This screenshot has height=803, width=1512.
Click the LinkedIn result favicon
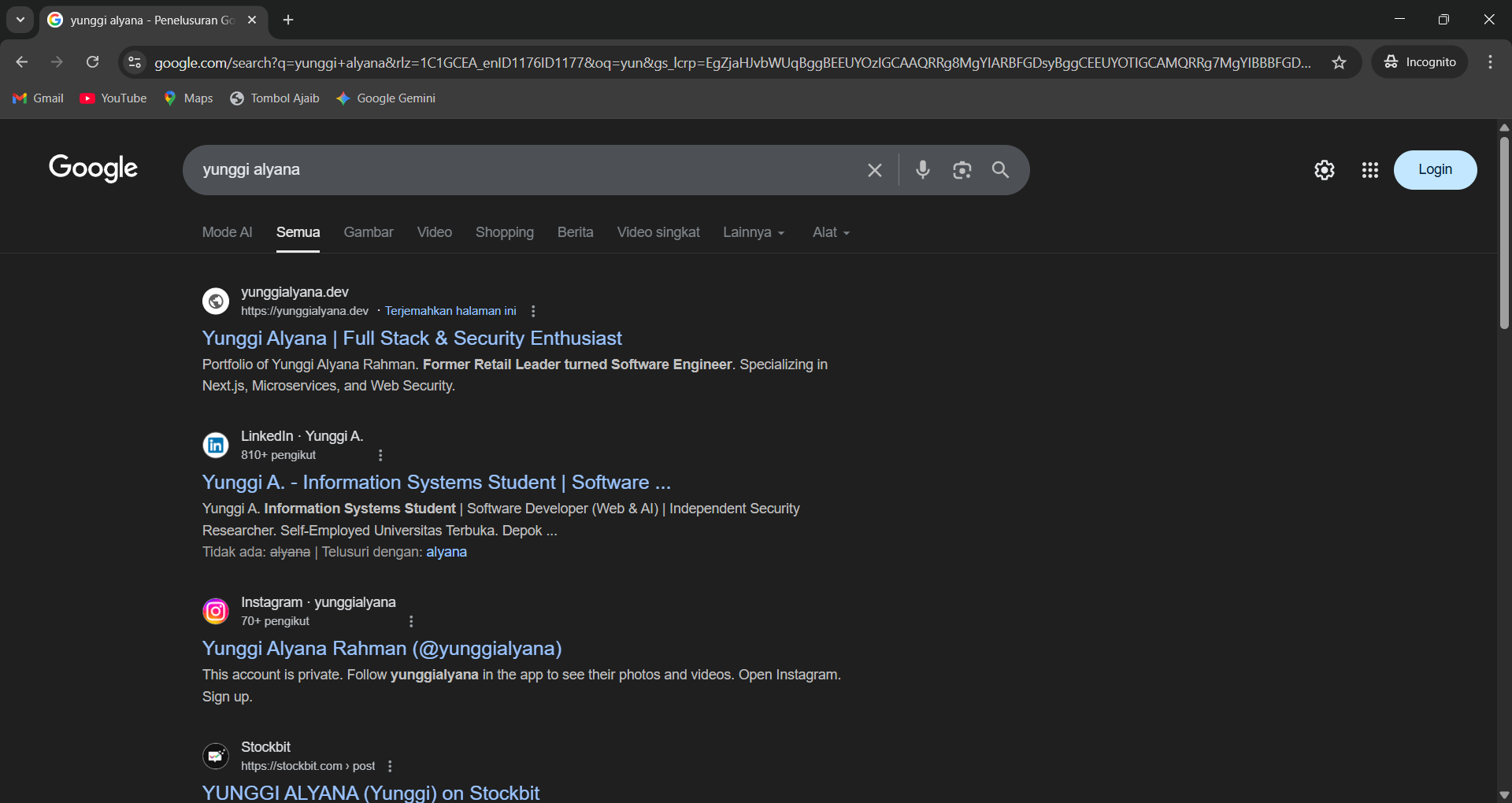point(216,445)
